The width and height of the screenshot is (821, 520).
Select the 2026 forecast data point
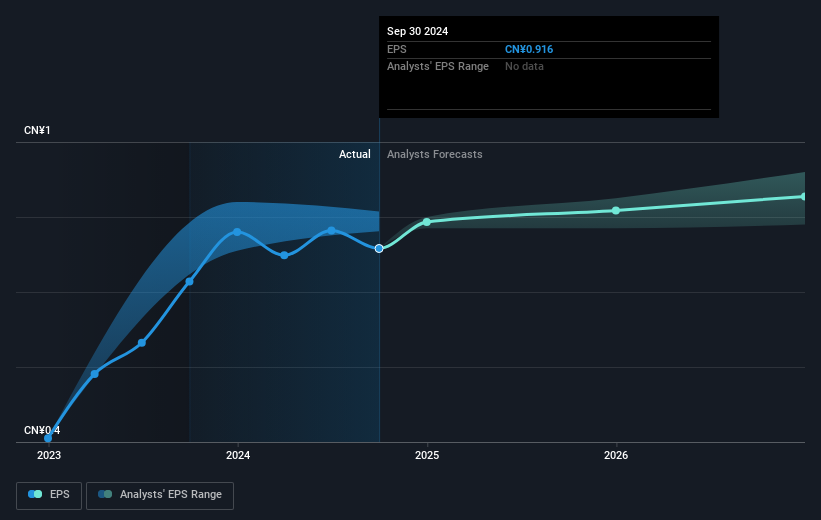[x=616, y=211]
